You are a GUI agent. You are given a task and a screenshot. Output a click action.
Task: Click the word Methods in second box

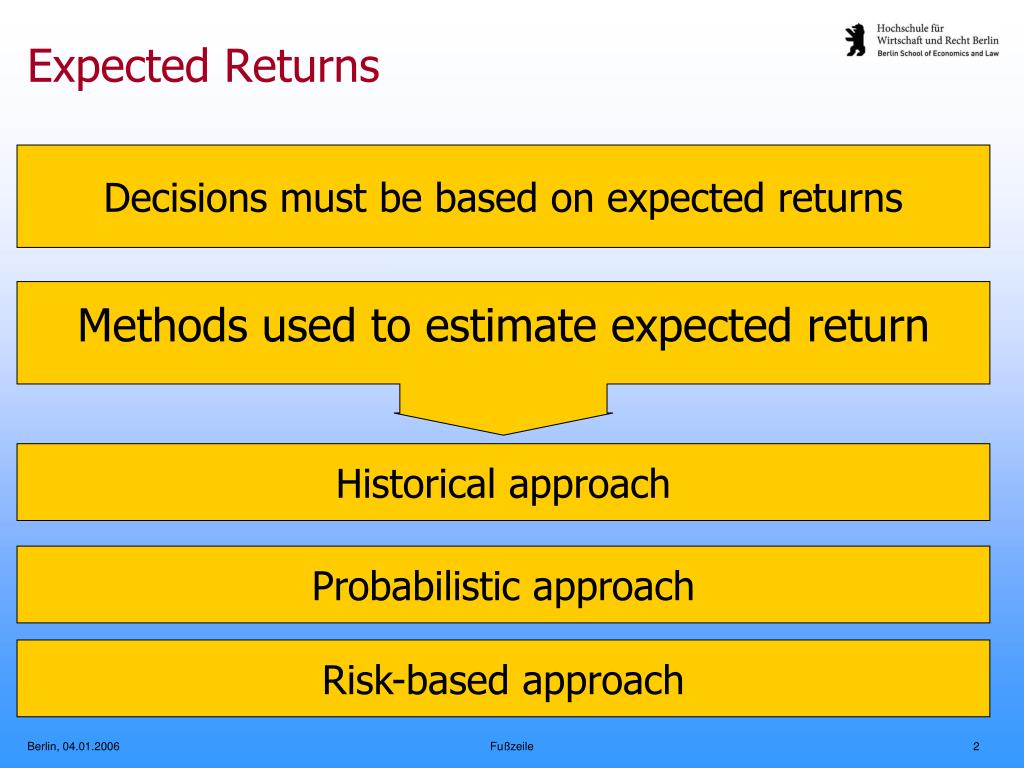[x=163, y=326]
